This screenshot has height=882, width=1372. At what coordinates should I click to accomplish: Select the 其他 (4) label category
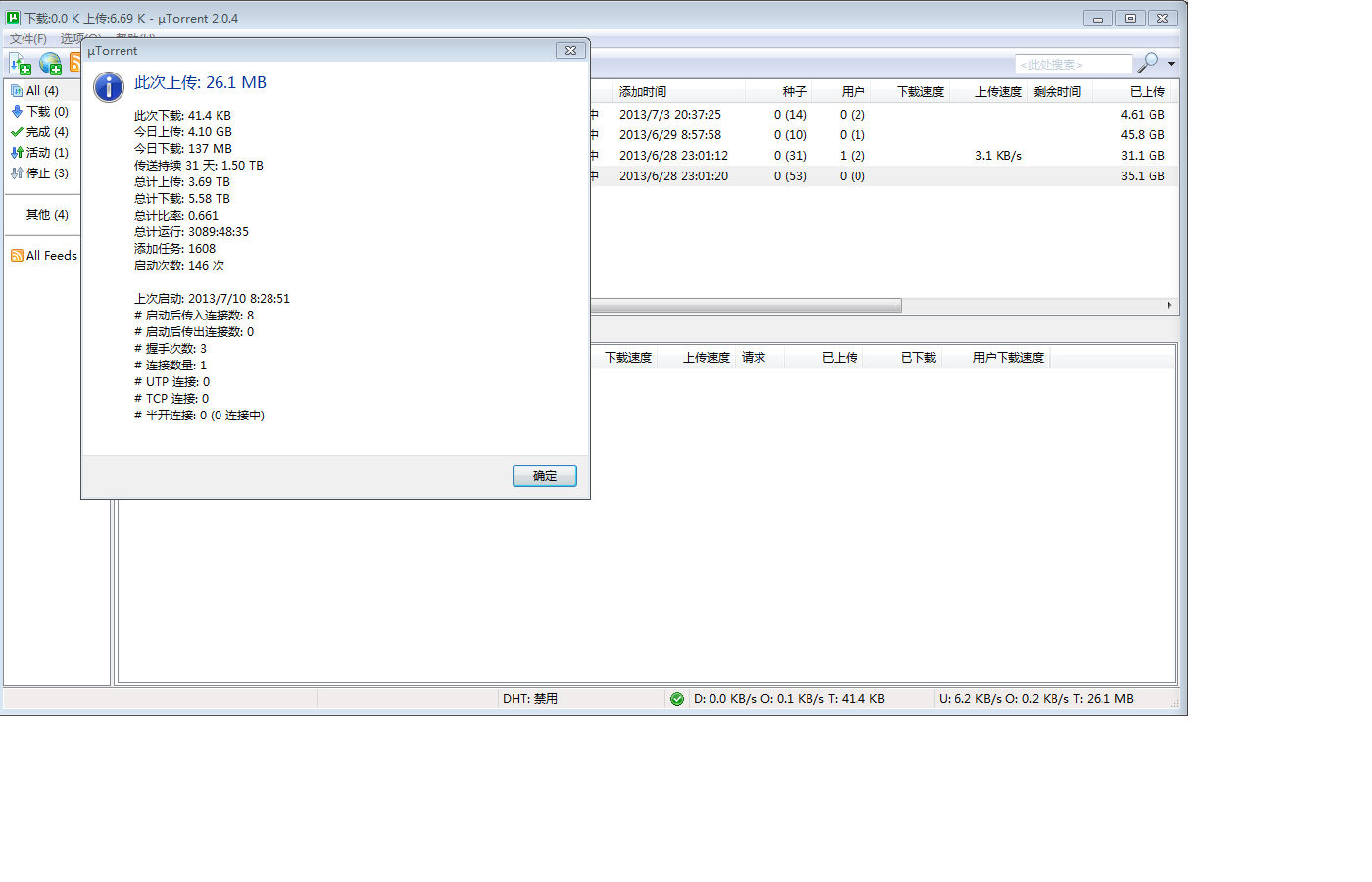click(47, 215)
